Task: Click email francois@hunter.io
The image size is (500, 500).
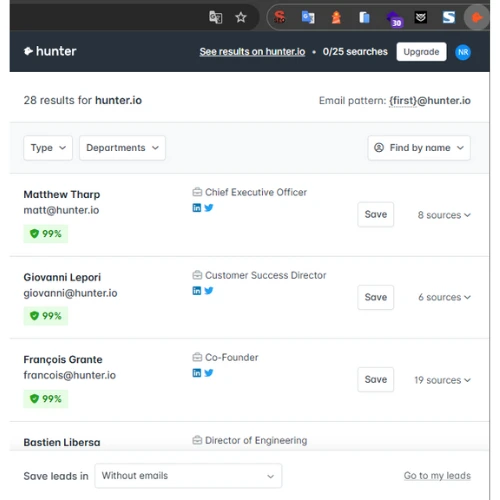Action: click(x=70, y=375)
